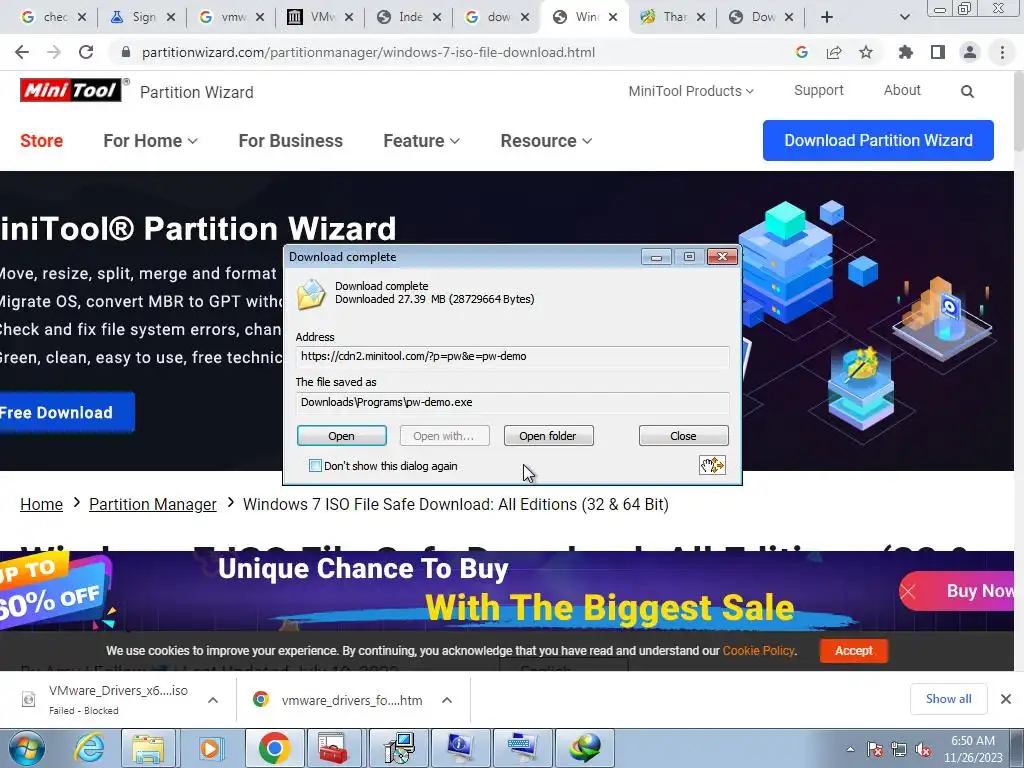
Task: Expand options for vmware_drivers htm download
Action: tap(447, 700)
